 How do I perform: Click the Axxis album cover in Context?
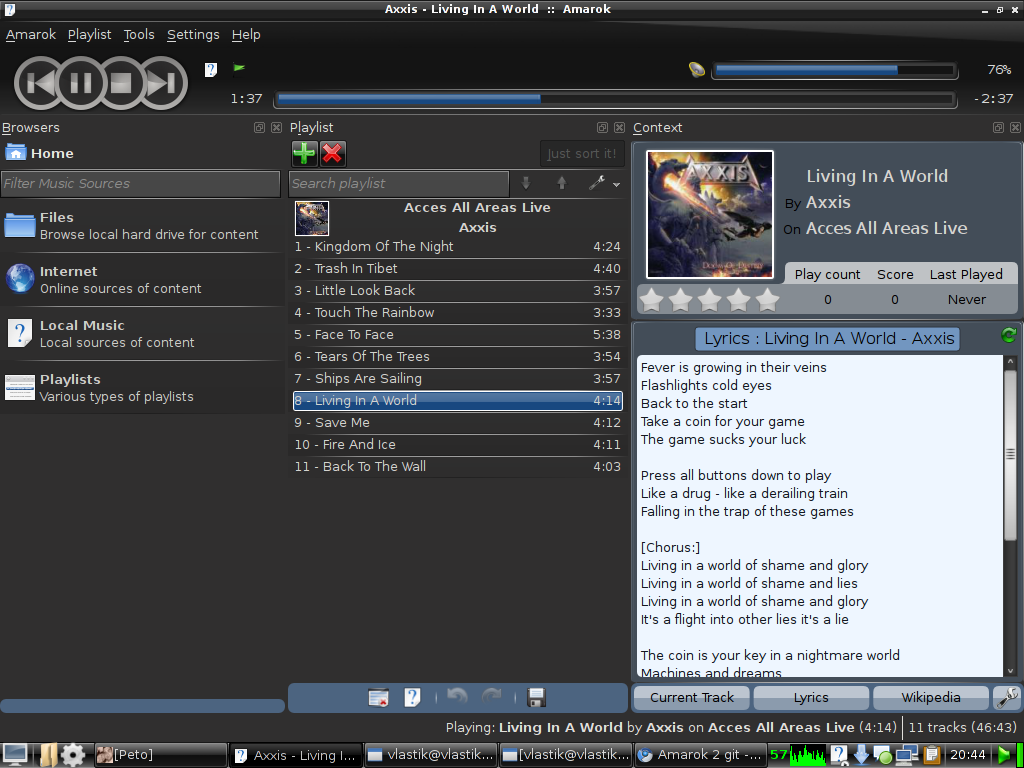(x=710, y=214)
